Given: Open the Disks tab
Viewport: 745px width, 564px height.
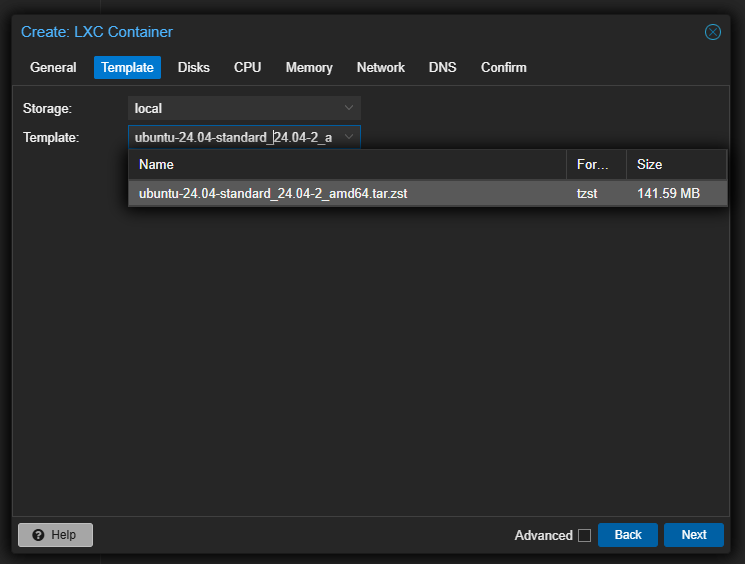Looking at the screenshot, I should coord(194,68).
